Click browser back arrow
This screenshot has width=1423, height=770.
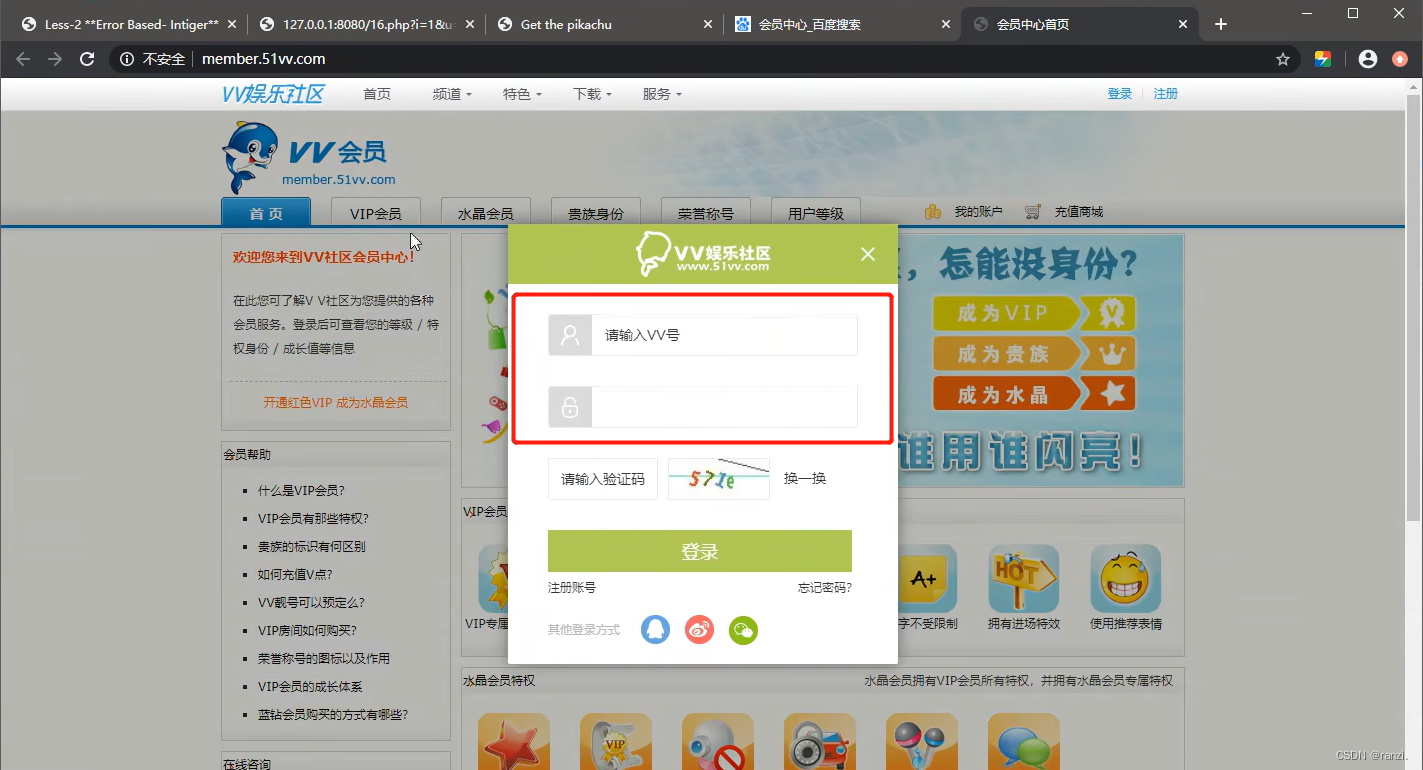pyautogui.click(x=23, y=59)
